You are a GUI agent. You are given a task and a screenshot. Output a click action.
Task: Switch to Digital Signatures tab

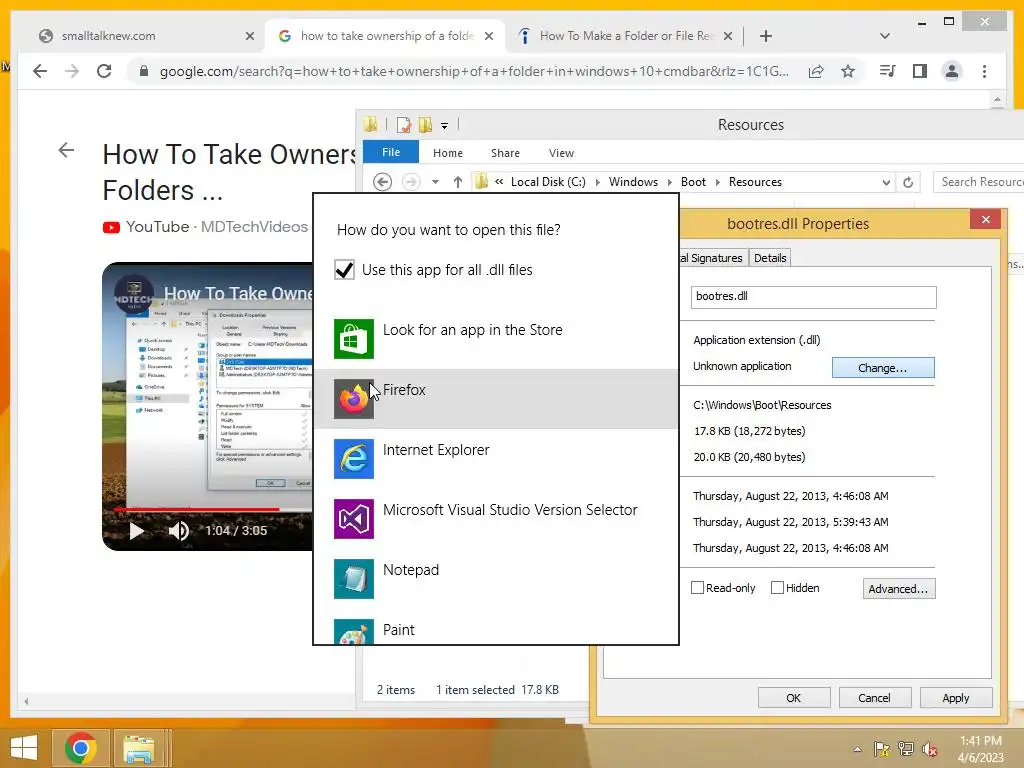coord(712,258)
